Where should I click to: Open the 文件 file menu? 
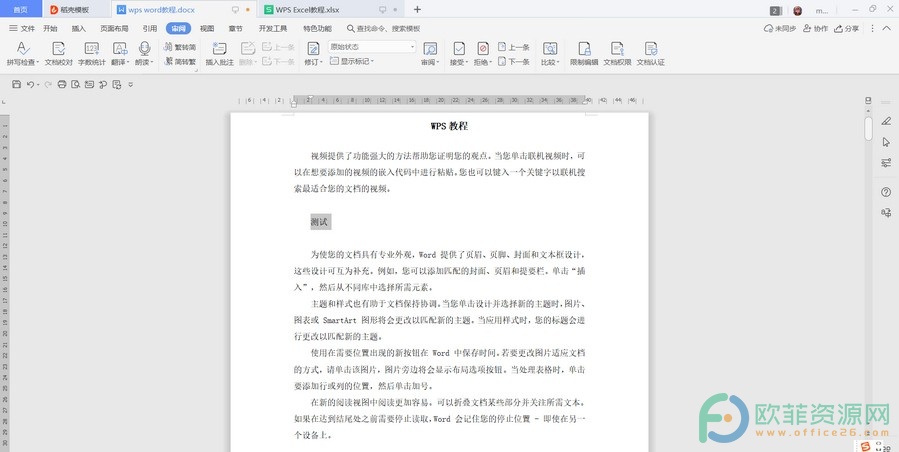pyautogui.click(x=22, y=28)
